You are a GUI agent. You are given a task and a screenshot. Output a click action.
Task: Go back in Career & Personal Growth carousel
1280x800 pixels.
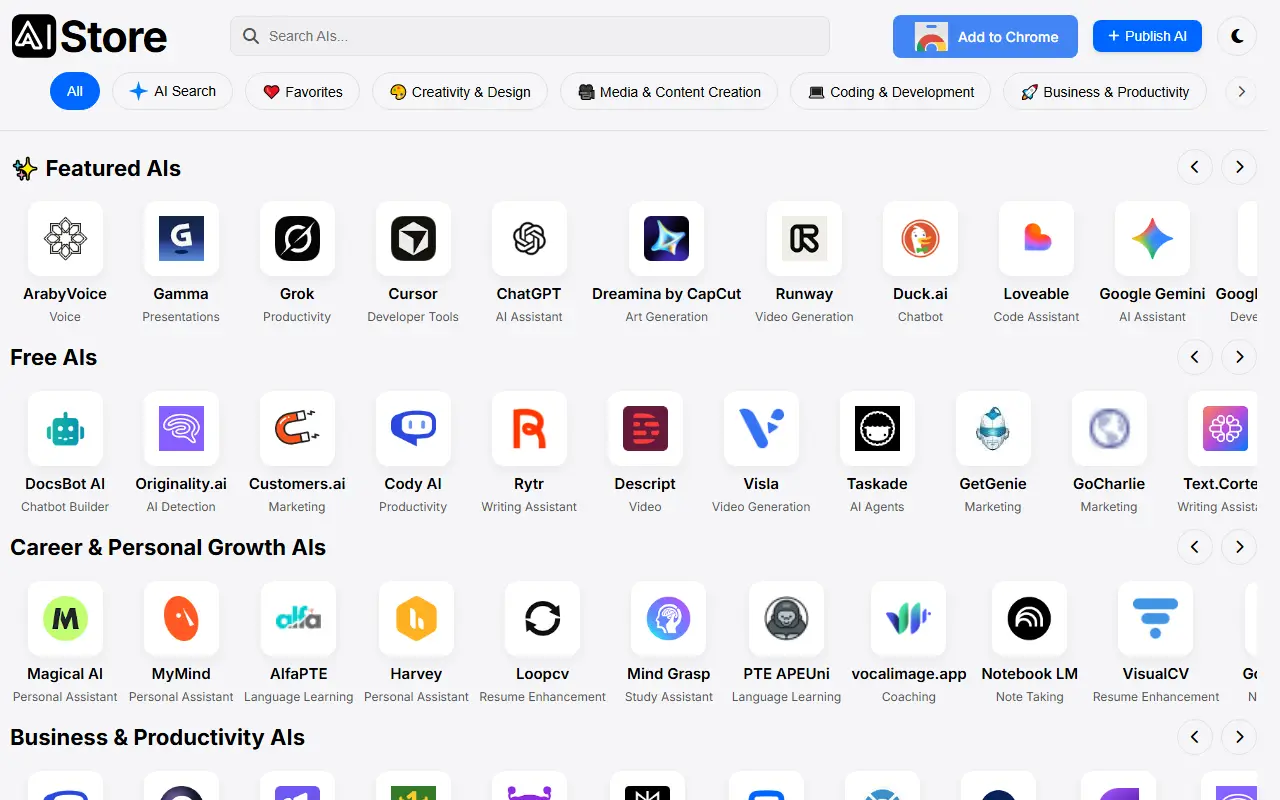(x=1194, y=547)
